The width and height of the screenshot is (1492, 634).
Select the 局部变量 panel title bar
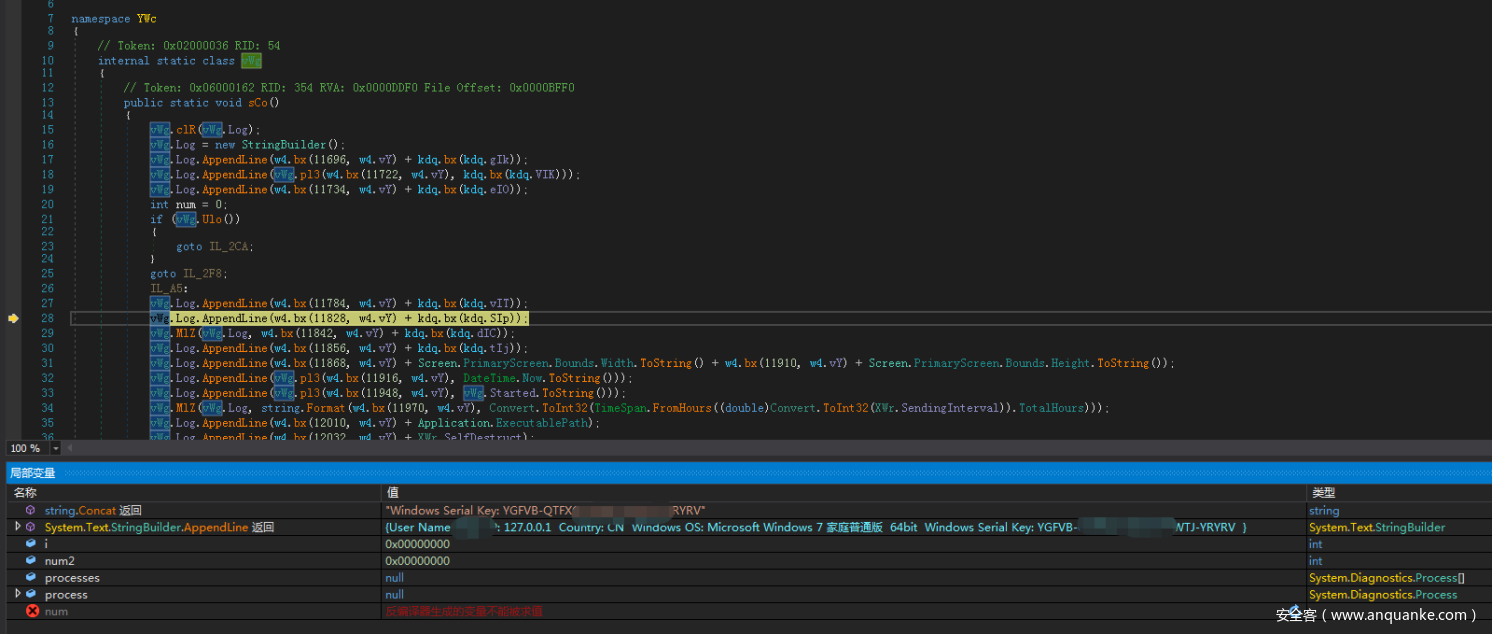33,472
